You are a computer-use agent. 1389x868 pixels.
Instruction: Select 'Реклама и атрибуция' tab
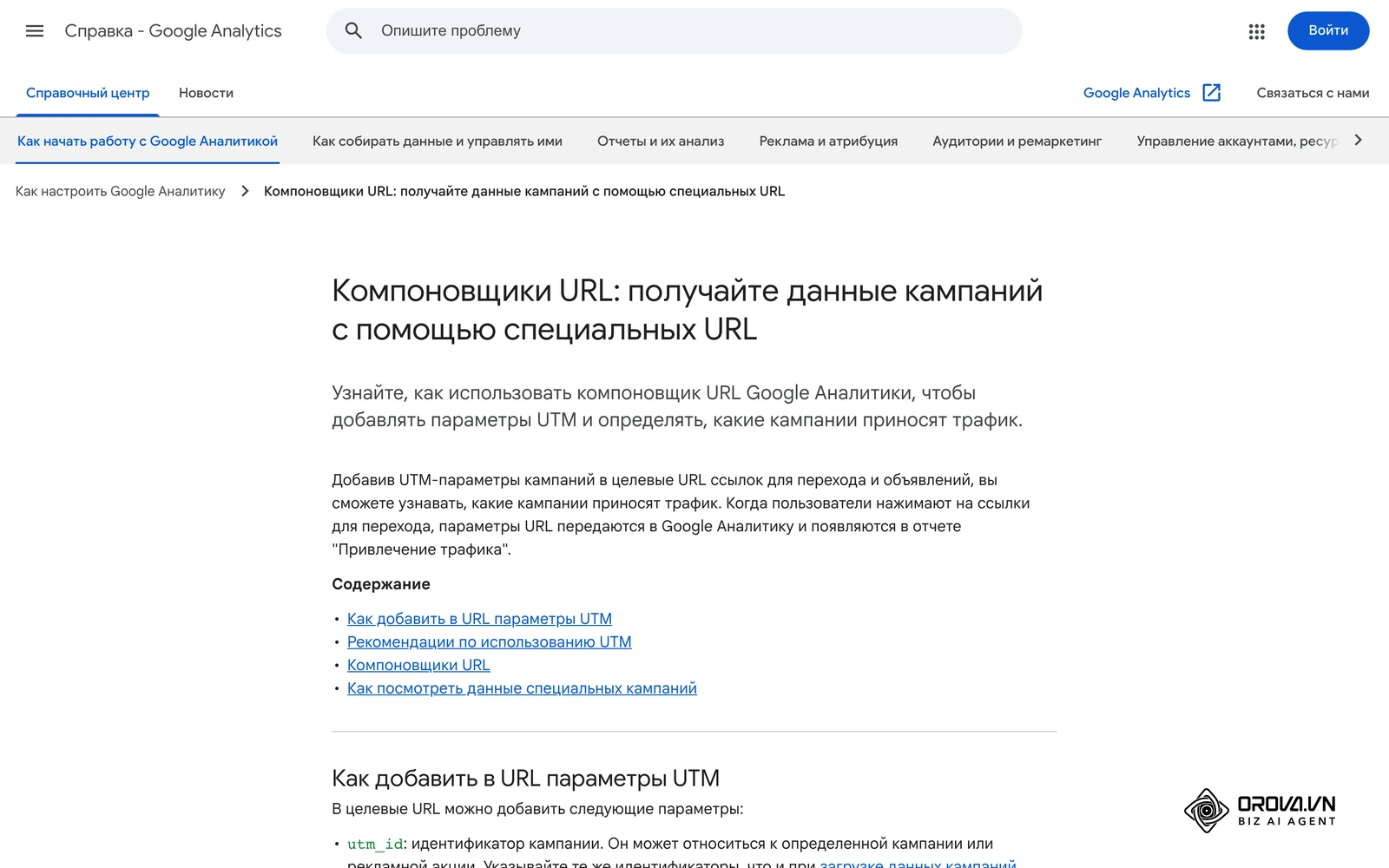coord(828,141)
